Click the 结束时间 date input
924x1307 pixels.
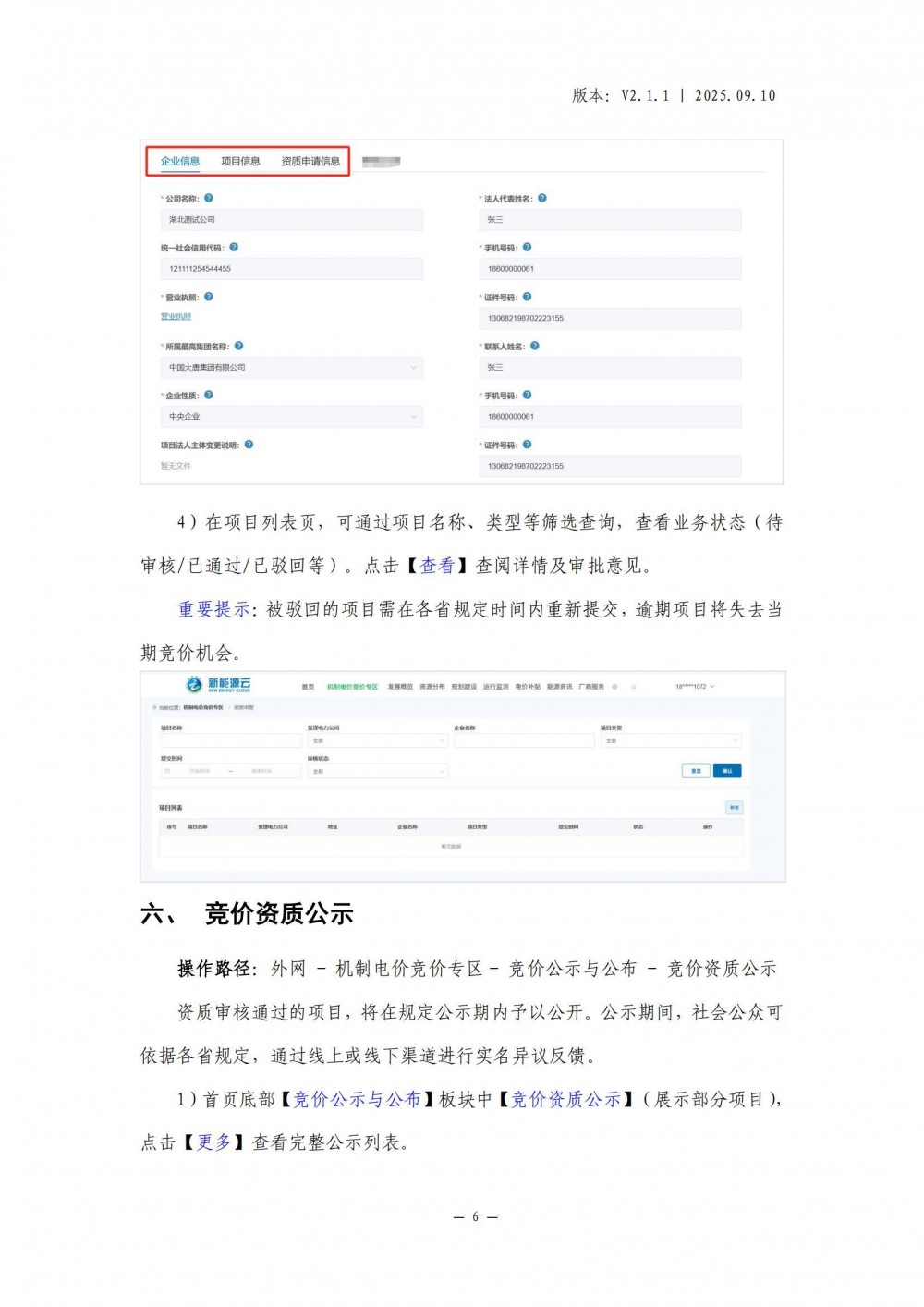(261, 771)
